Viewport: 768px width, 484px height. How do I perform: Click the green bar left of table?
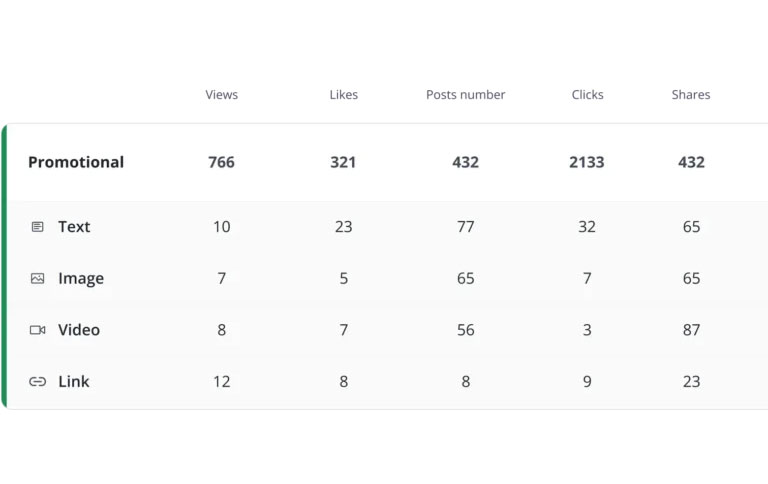point(4,266)
